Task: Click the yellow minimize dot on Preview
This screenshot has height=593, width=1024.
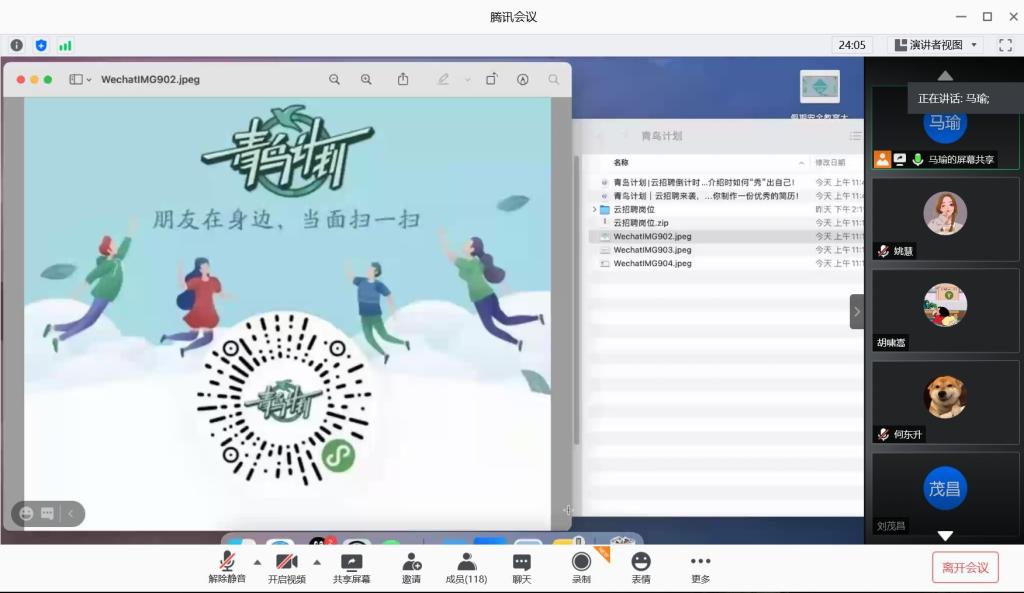Action: [x=35, y=79]
